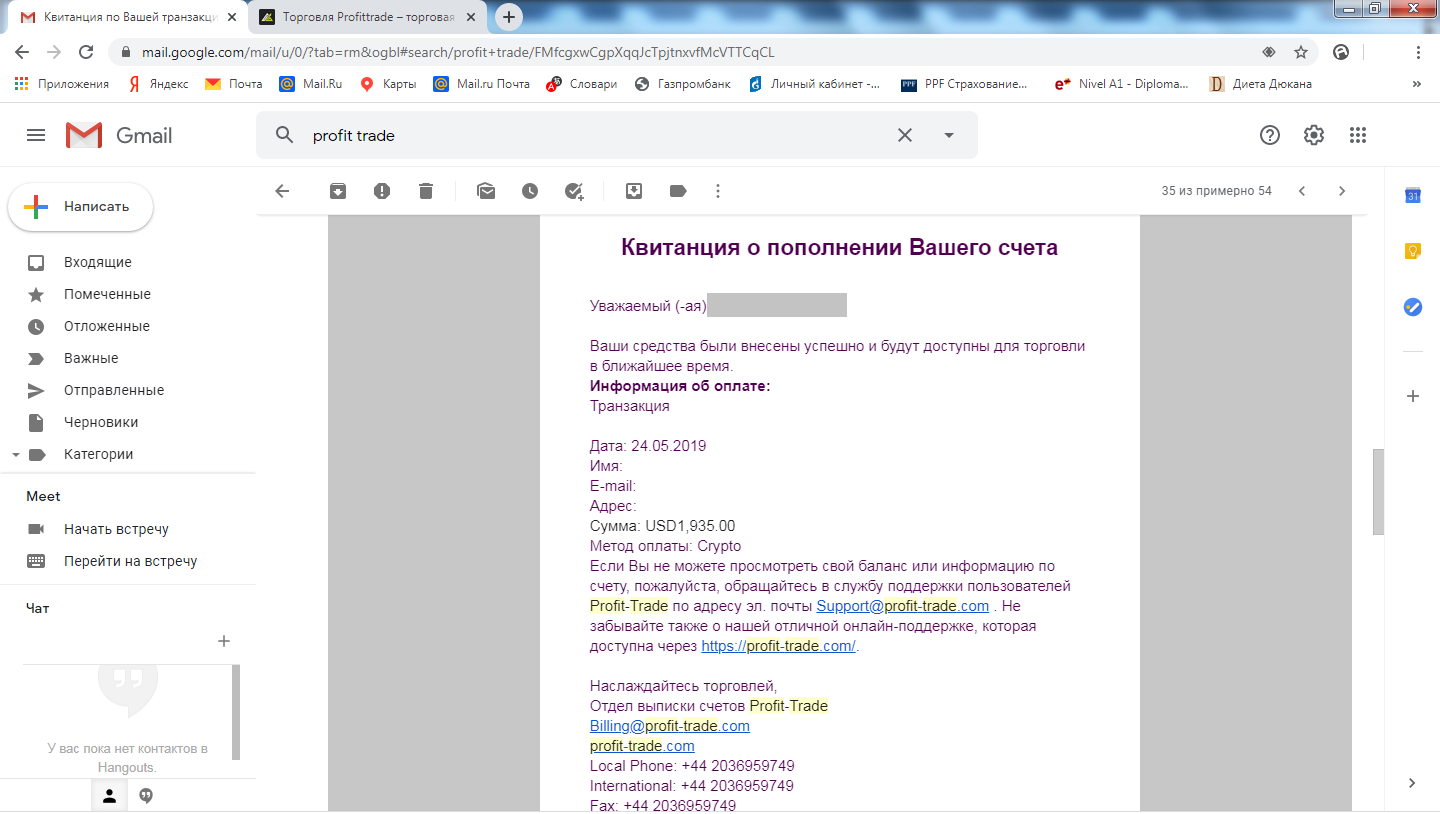Open the https://profit-trade.com/ link
The width and height of the screenshot is (1440, 814).
click(778, 646)
